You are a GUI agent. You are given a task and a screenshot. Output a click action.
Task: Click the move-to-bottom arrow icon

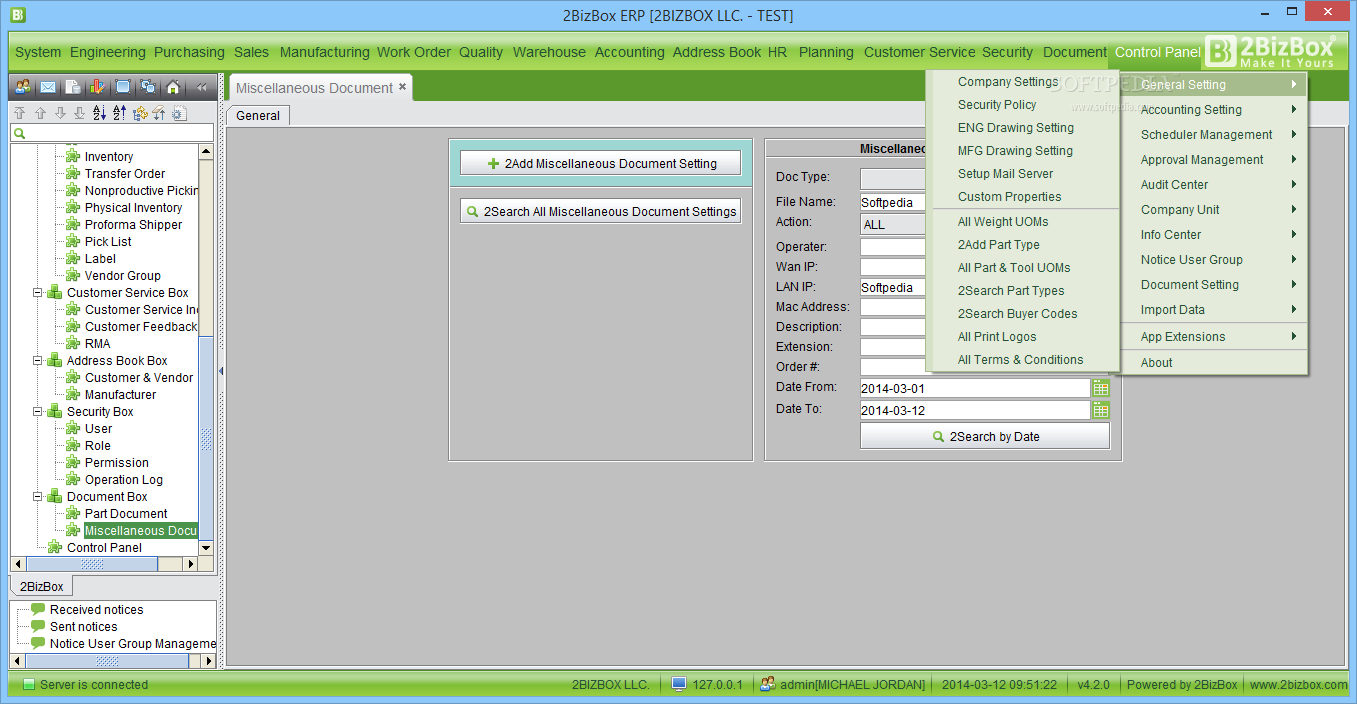80,113
